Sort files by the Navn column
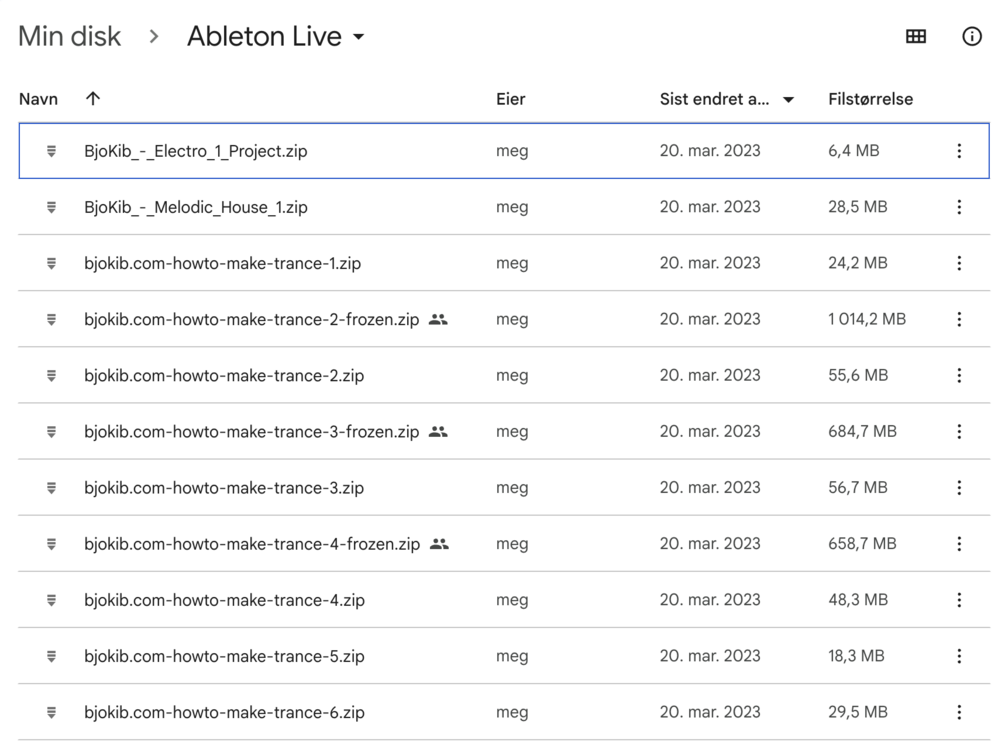The width and height of the screenshot is (1005, 752). tap(38, 99)
